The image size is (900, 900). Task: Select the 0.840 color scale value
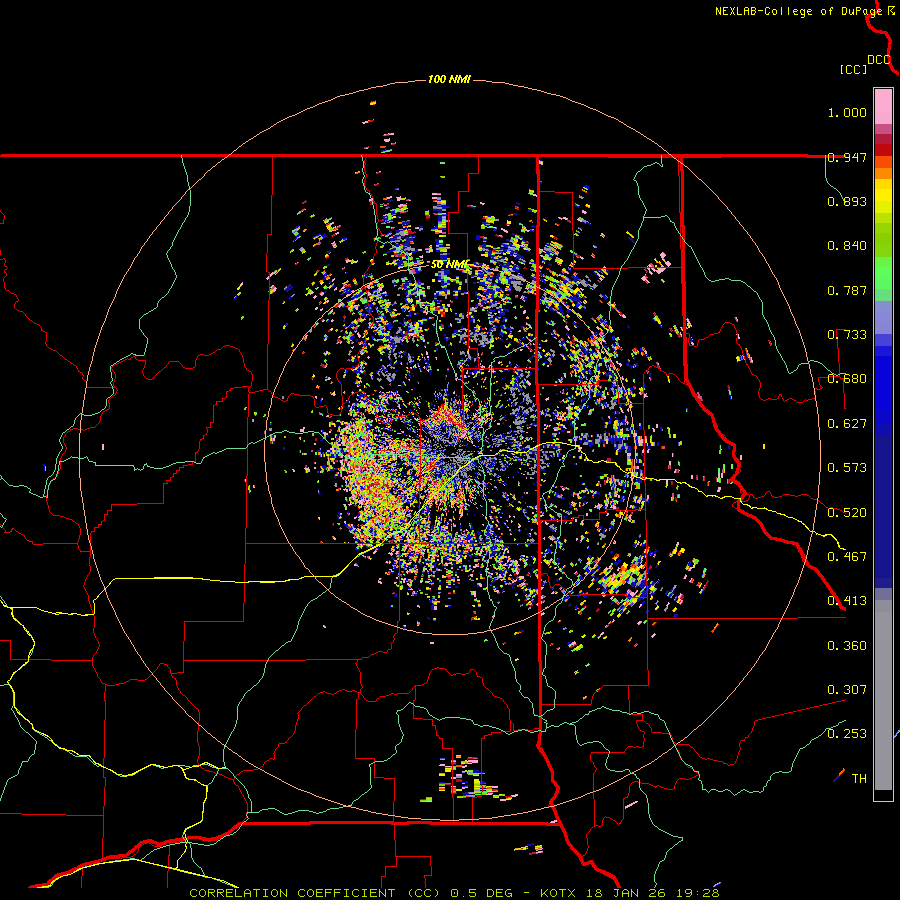(x=847, y=246)
